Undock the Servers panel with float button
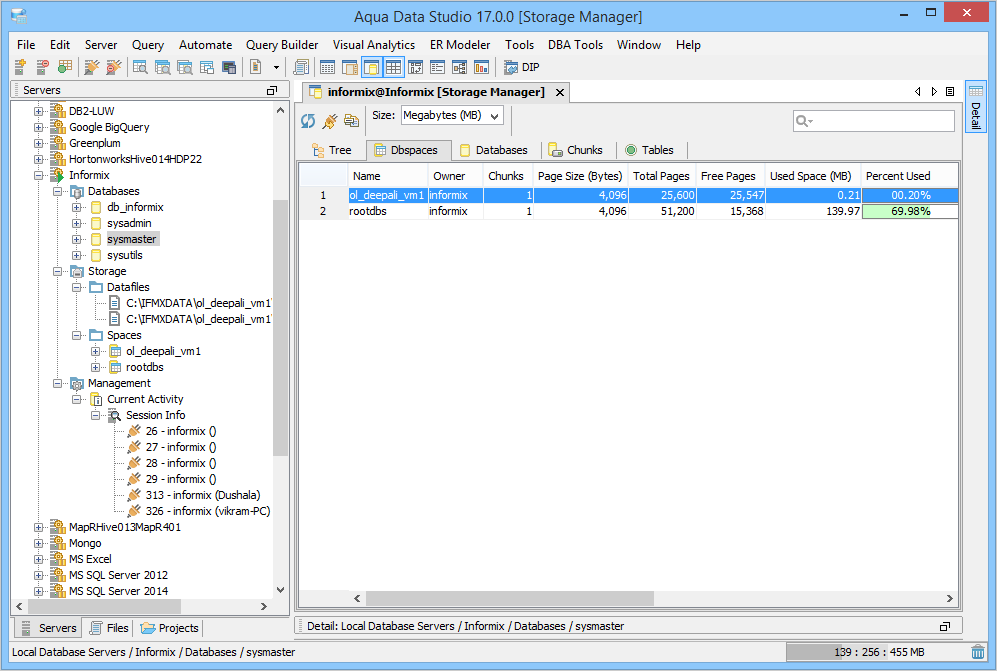Image resolution: width=997 pixels, height=671 pixels. click(272, 90)
